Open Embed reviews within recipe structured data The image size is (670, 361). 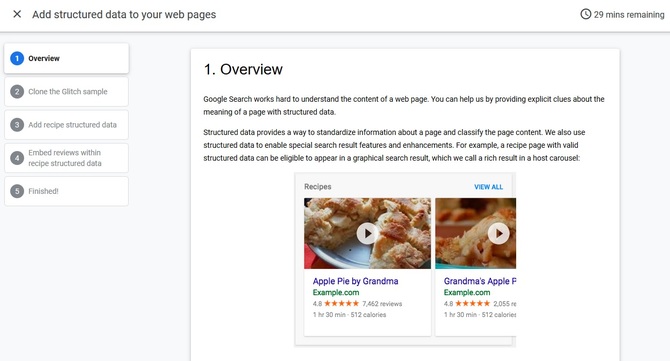(66, 158)
